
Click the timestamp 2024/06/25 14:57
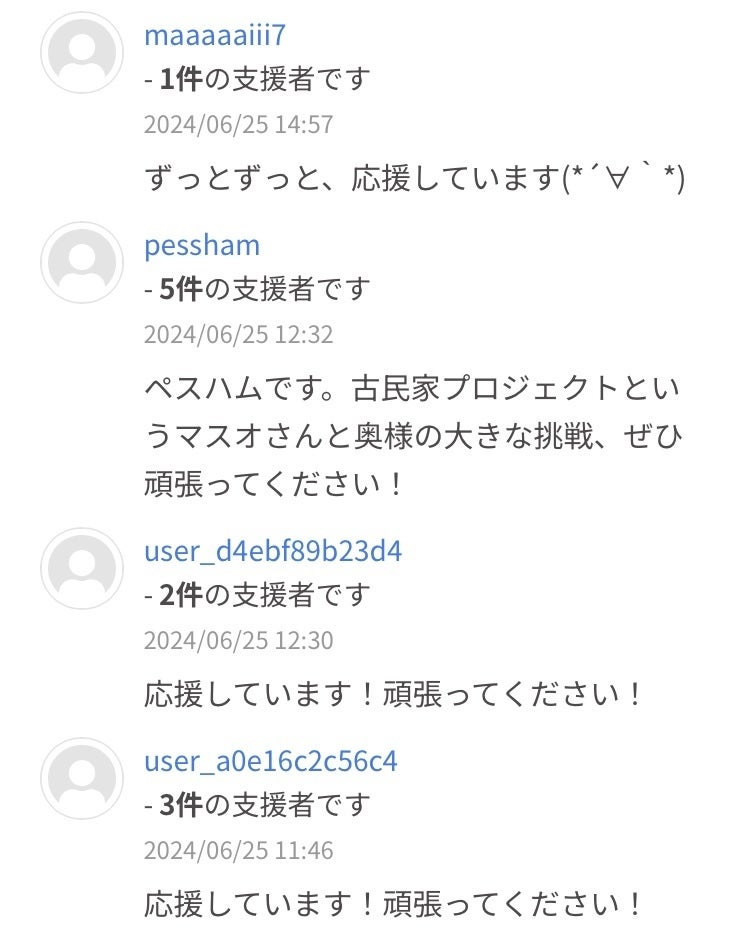238,125
